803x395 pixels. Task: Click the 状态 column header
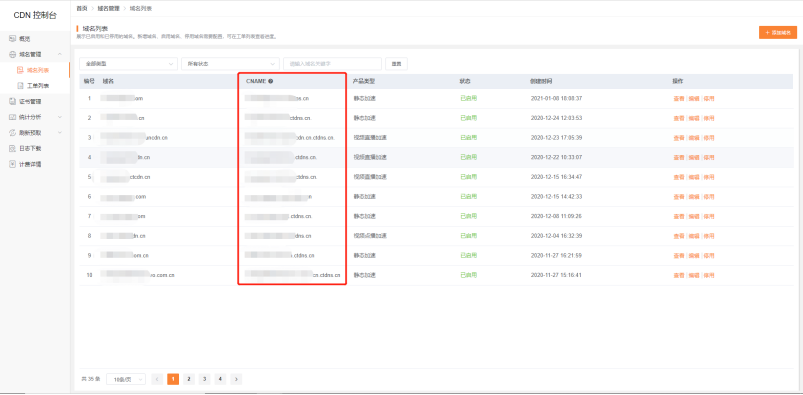[x=465, y=81]
